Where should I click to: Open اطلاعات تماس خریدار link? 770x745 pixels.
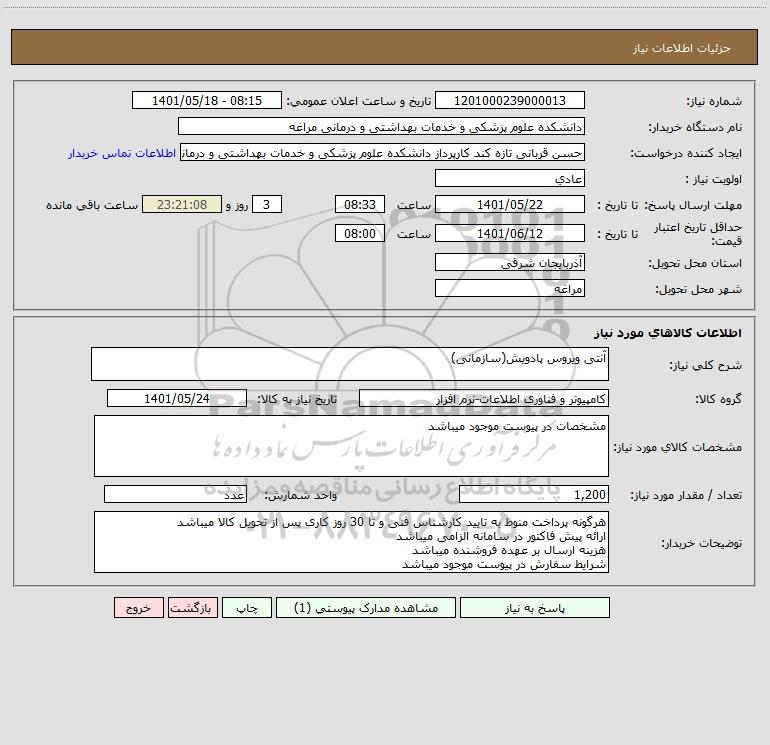point(122,153)
